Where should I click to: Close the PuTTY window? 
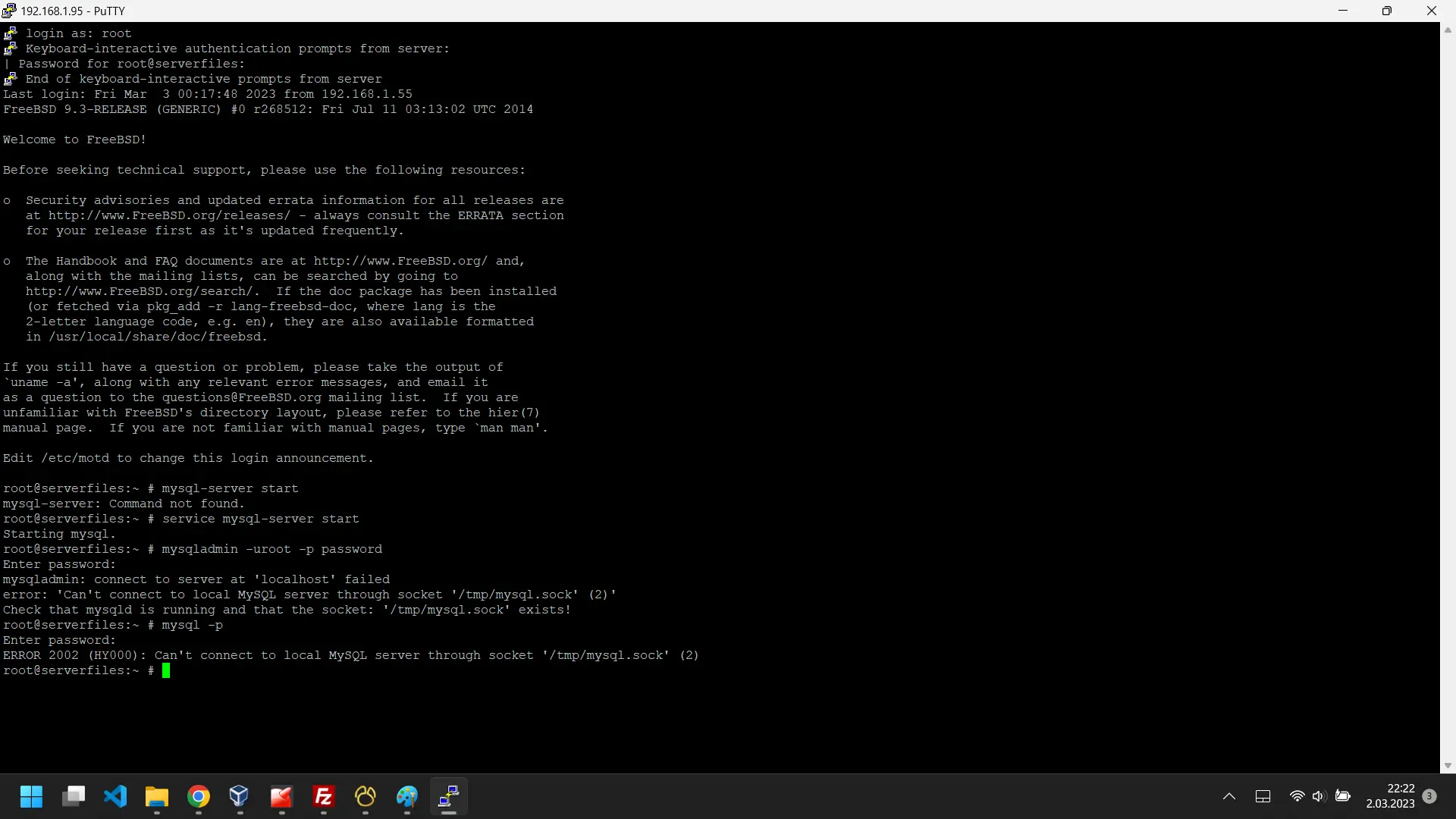tap(1432, 11)
